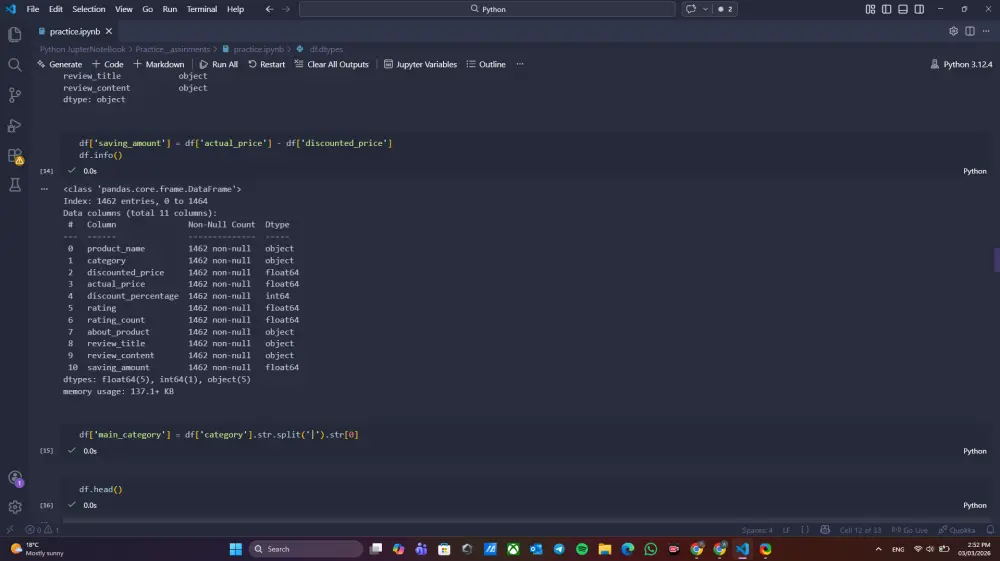1000x561 pixels.
Task: Open the remote window indicator in status bar
Action: (10, 530)
